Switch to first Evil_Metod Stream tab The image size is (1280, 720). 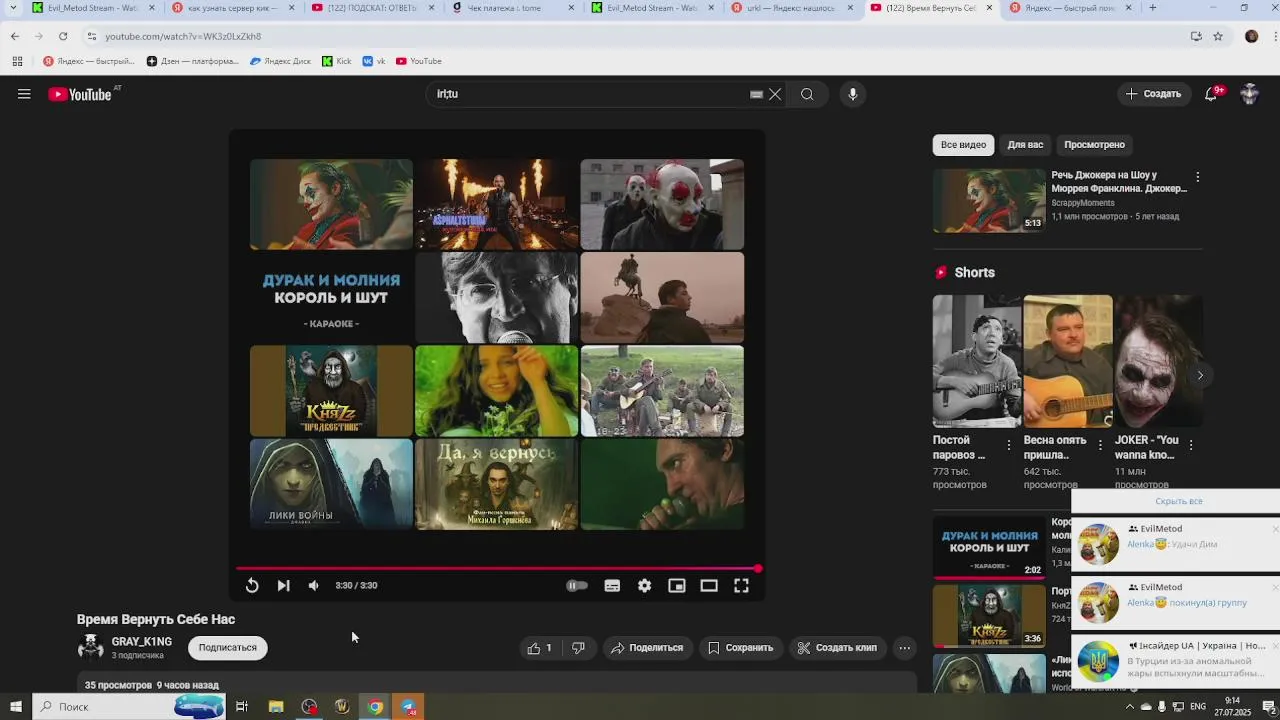click(x=92, y=8)
